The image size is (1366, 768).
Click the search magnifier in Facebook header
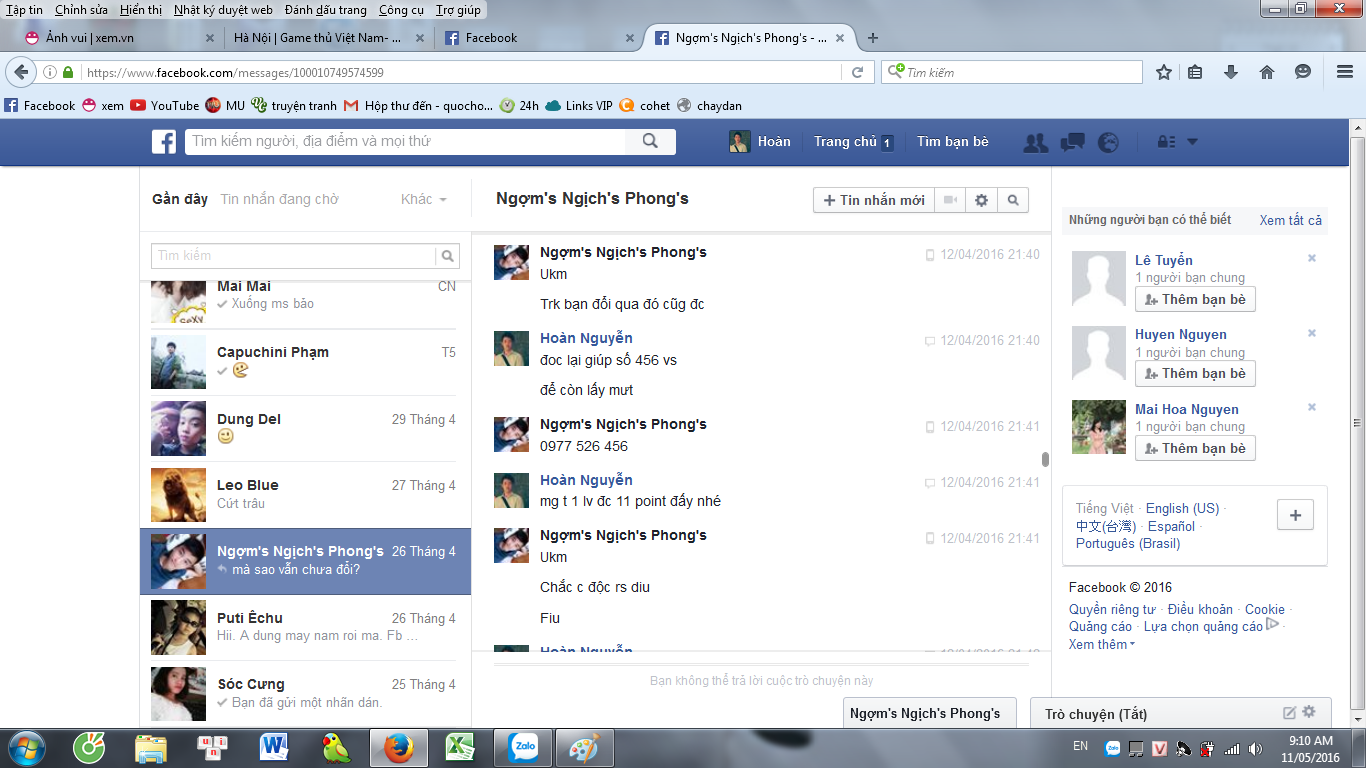point(650,142)
